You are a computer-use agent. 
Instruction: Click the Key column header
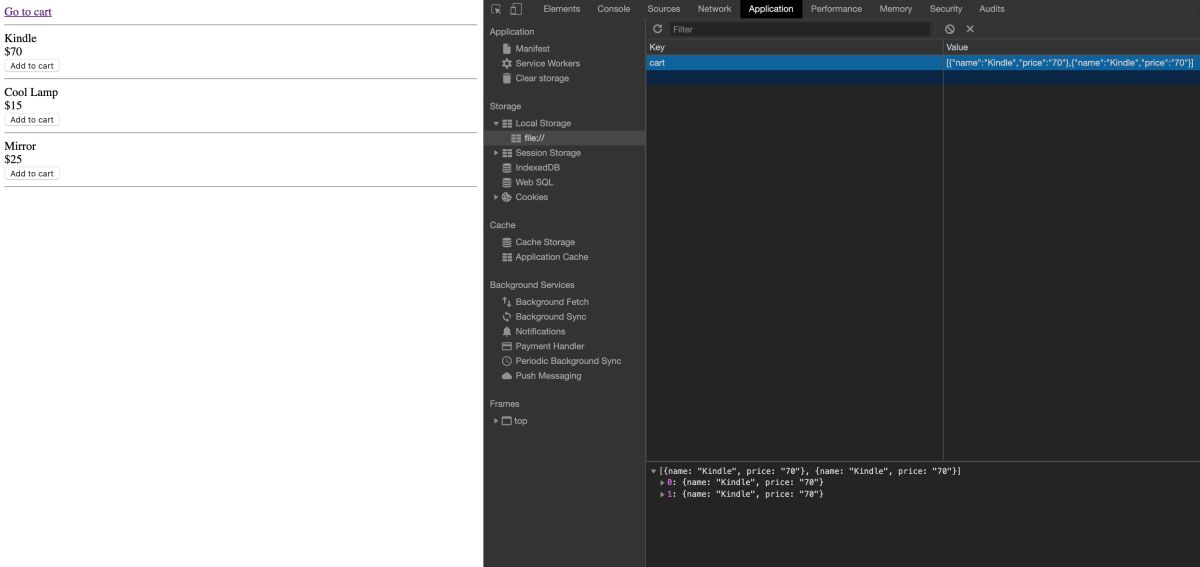[794, 47]
